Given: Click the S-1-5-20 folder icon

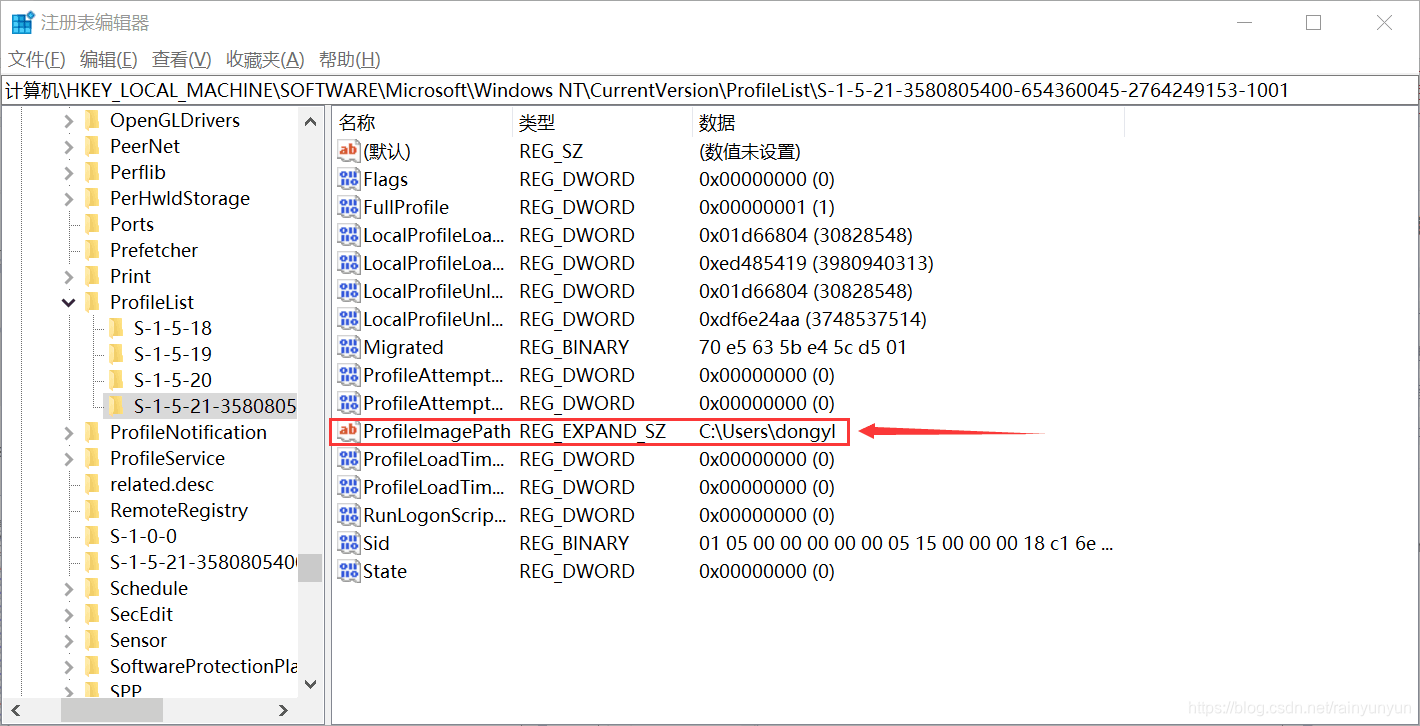Looking at the screenshot, I should click(x=117, y=380).
